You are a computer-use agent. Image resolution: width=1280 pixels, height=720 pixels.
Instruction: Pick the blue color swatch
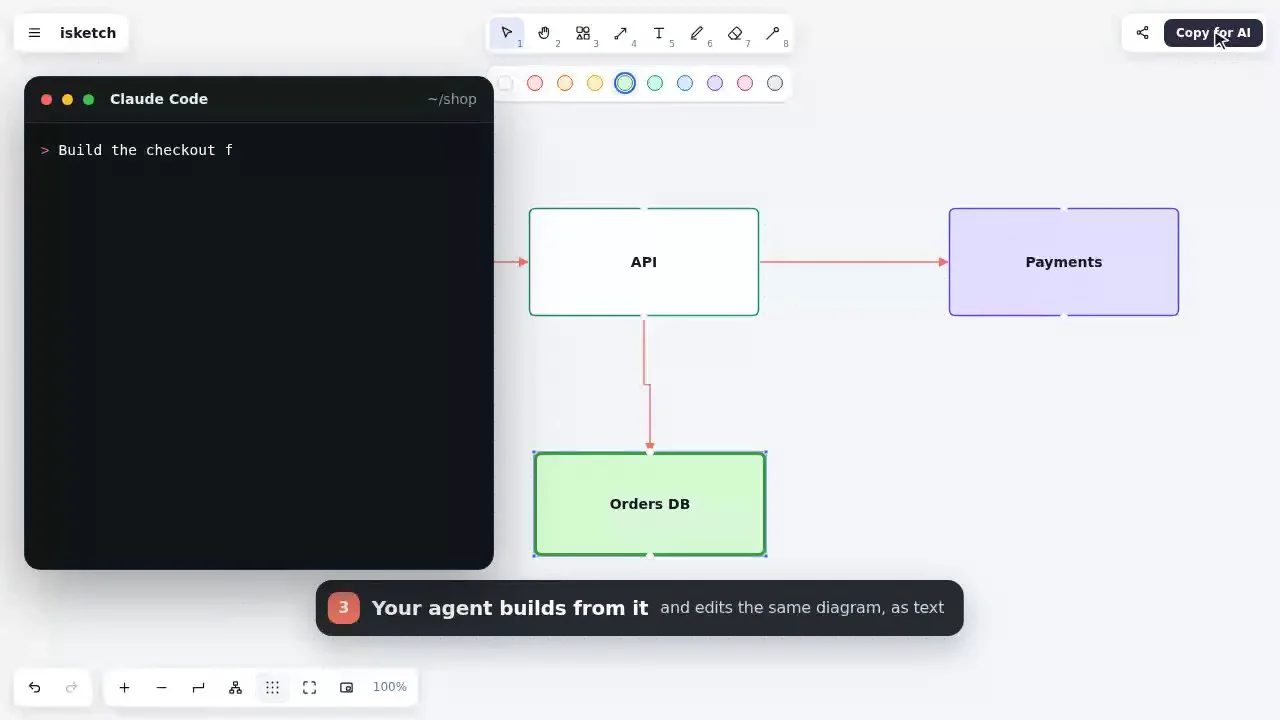(685, 83)
